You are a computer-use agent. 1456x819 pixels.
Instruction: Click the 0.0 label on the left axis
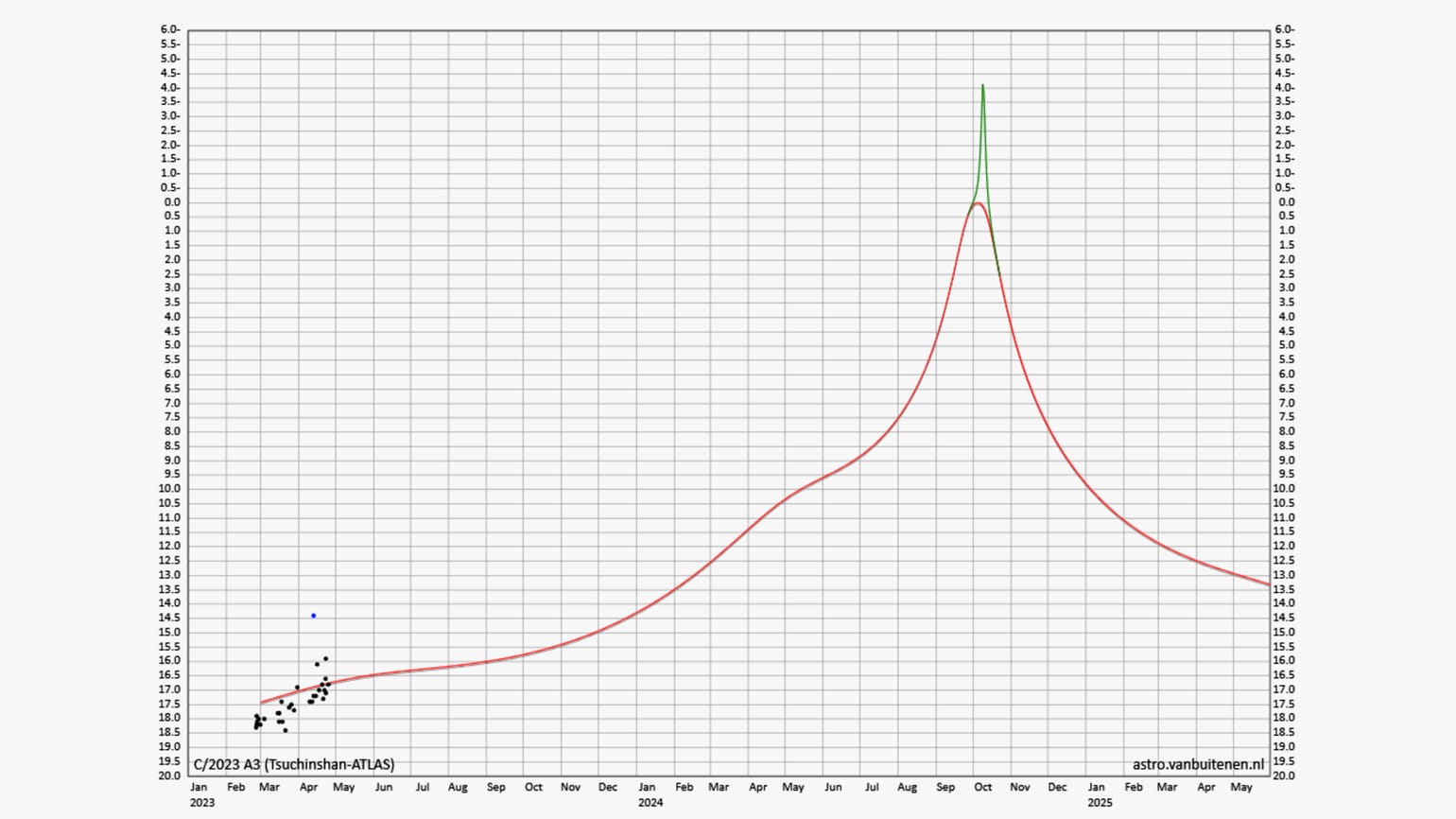[172, 202]
